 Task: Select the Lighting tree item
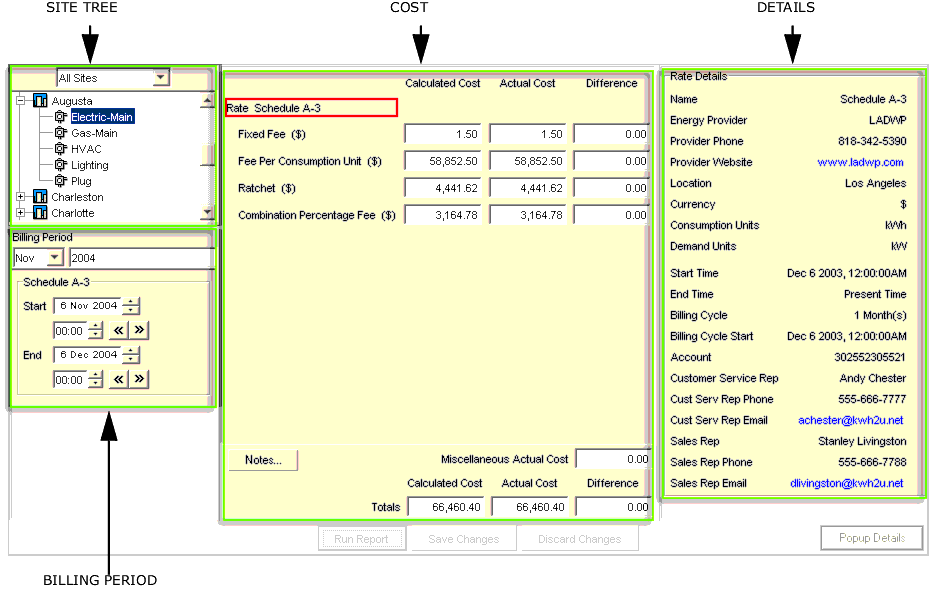[x=90, y=165]
